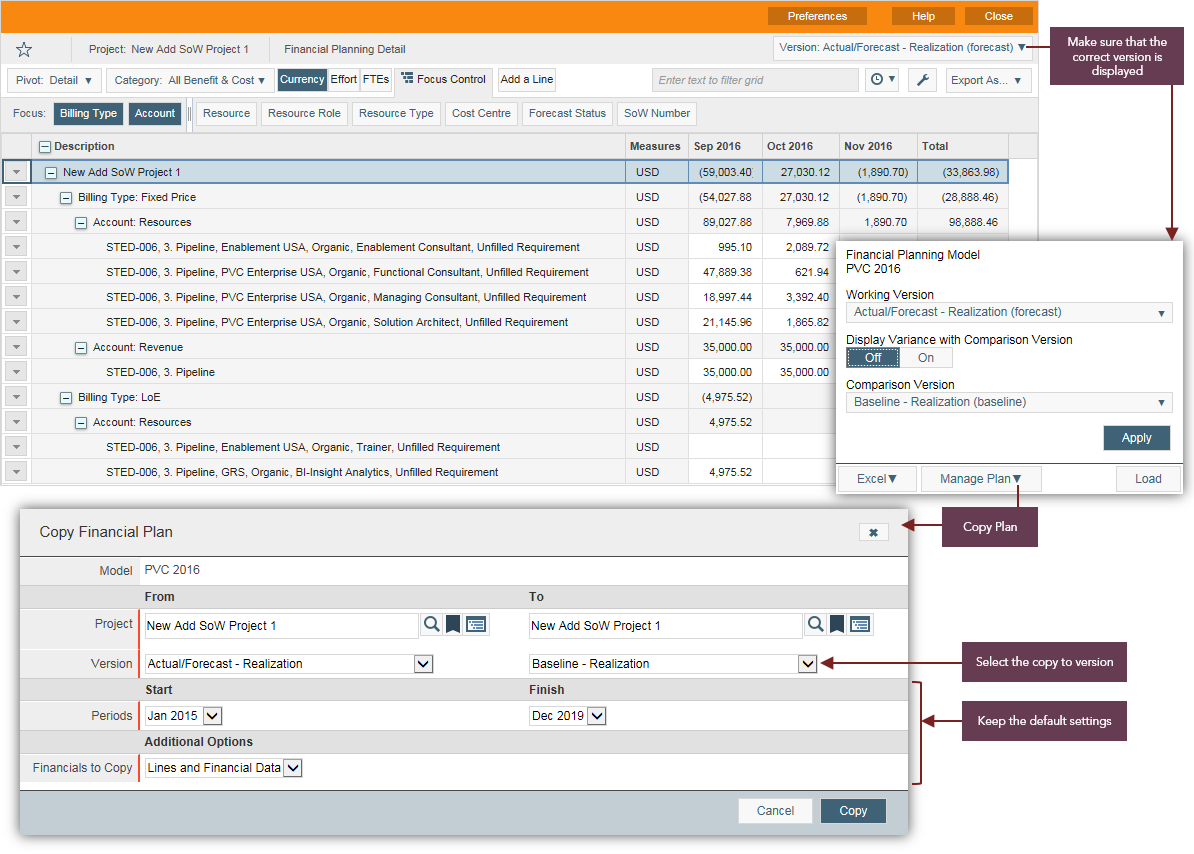This screenshot has width=1194, height=854.
Task: Turn variance display Off
Action: pyautogui.click(x=873, y=358)
